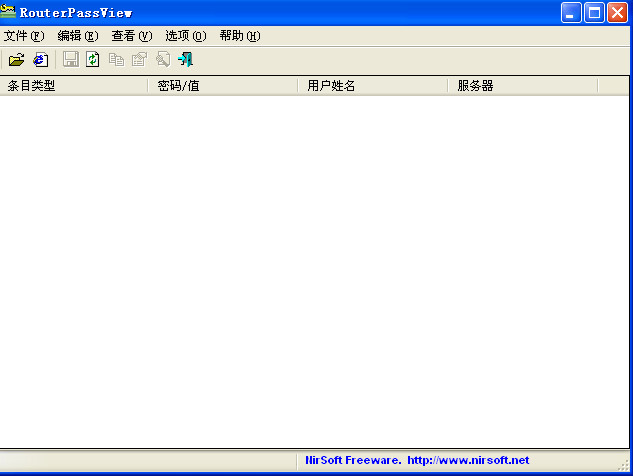
Task: Click the Refresh toolbar icon
Action: click(93, 59)
